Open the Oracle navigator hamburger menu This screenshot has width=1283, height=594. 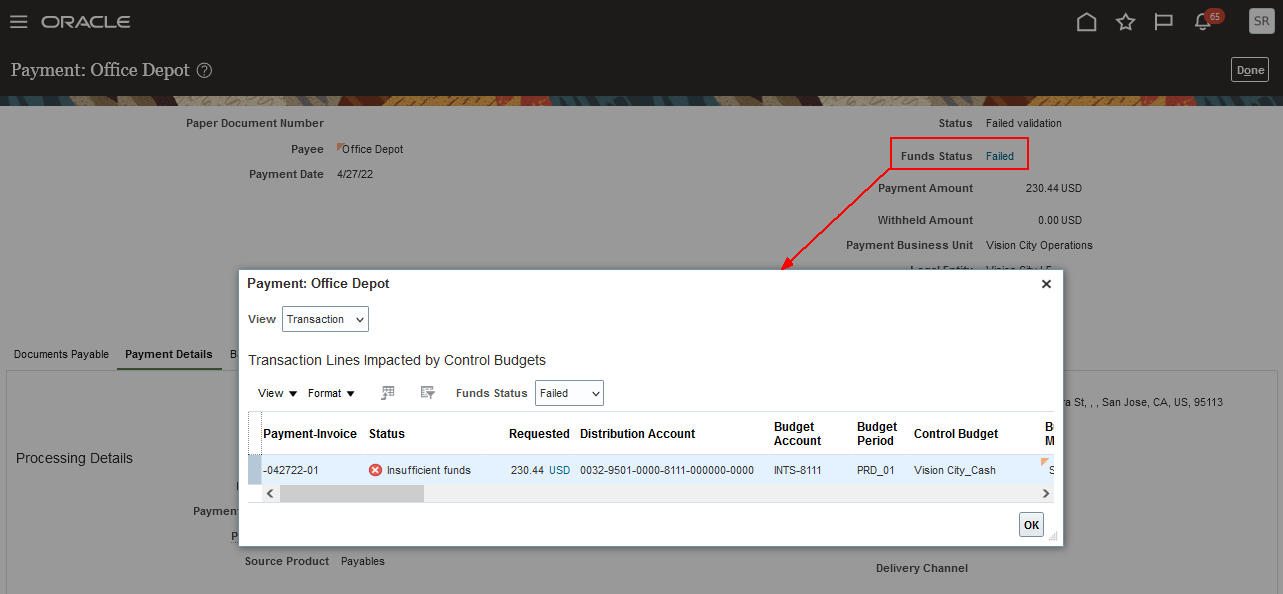coord(18,22)
